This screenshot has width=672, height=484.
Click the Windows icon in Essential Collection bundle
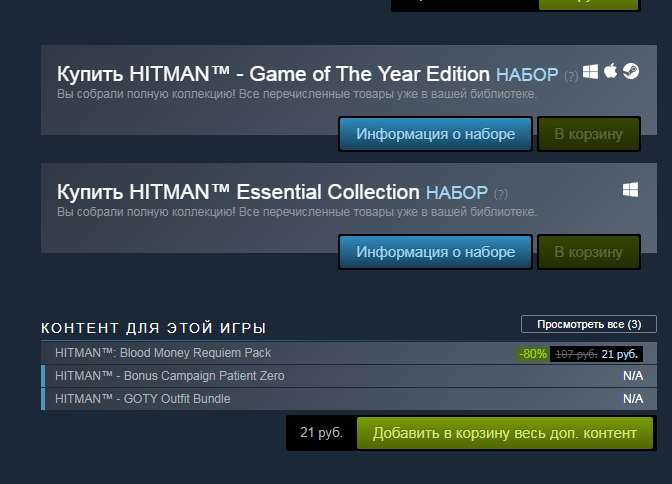[x=630, y=189]
